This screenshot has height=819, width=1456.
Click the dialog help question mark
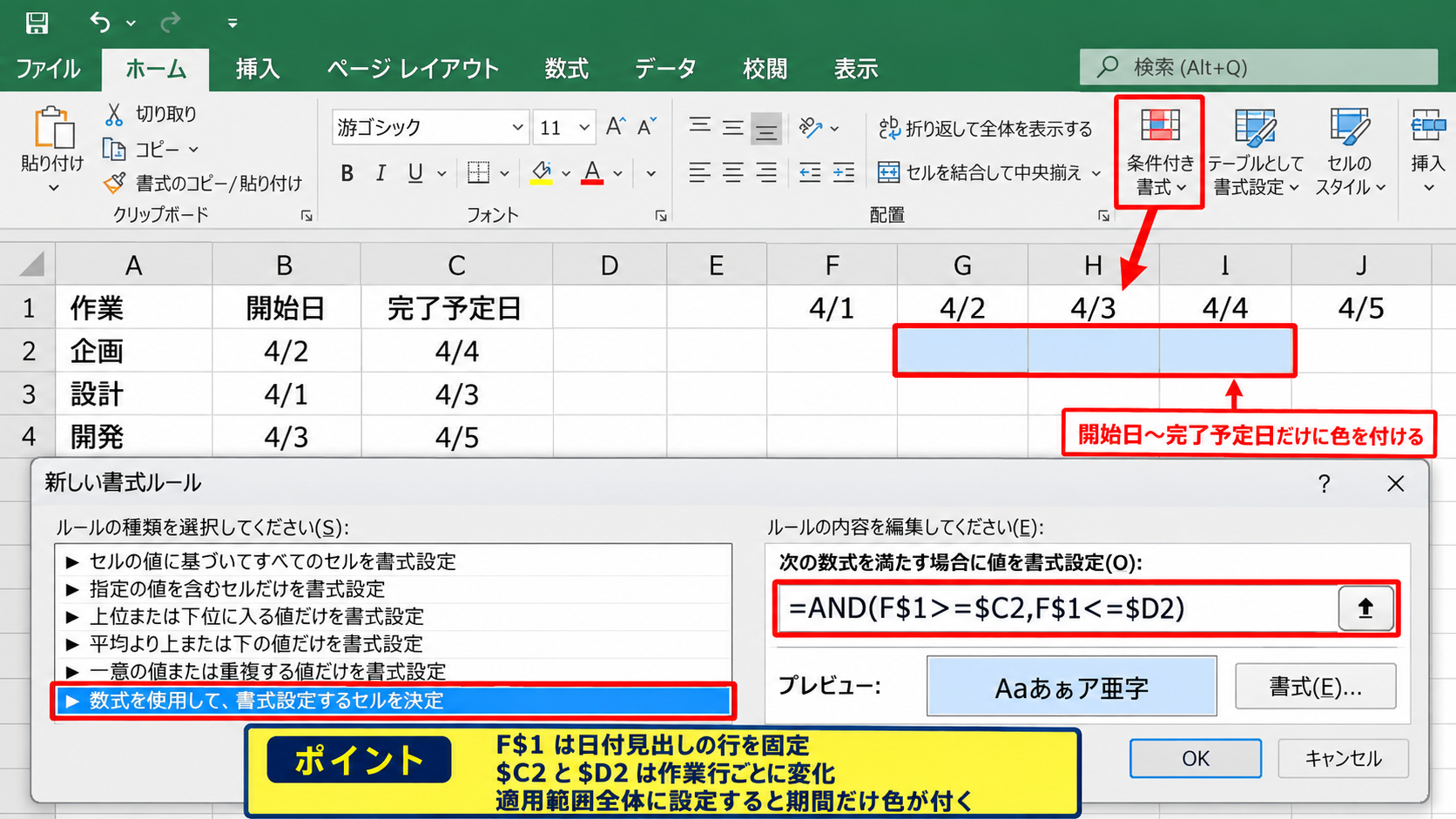pos(1324,484)
